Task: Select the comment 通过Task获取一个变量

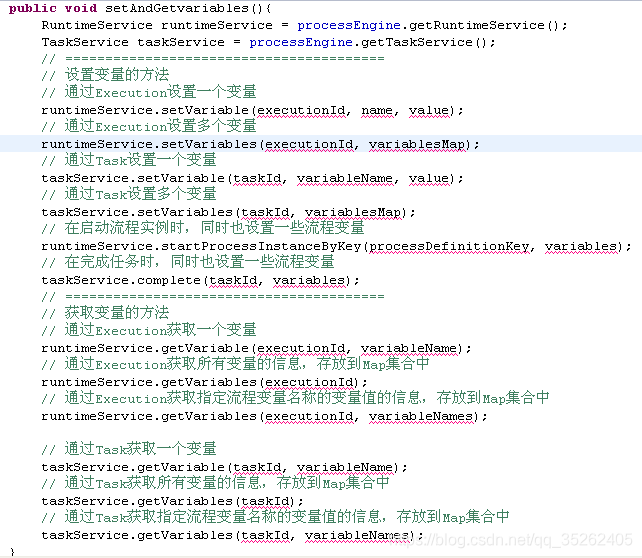Action: click(x=140, y=449)
